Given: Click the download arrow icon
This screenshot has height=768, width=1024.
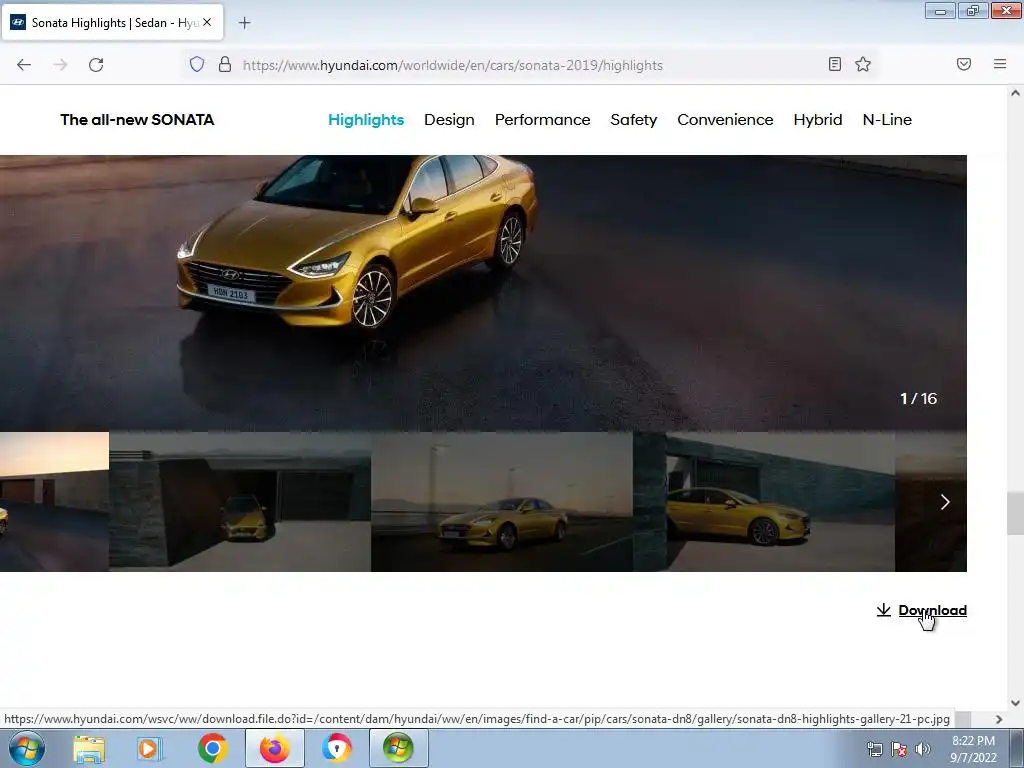Looking at the screenshot, I should 884,610.
